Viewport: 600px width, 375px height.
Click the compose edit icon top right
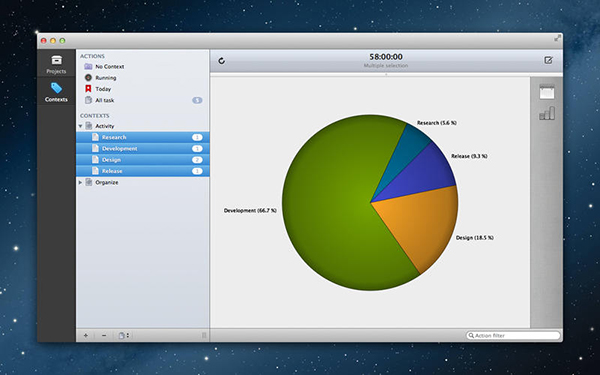coord(548,60)
